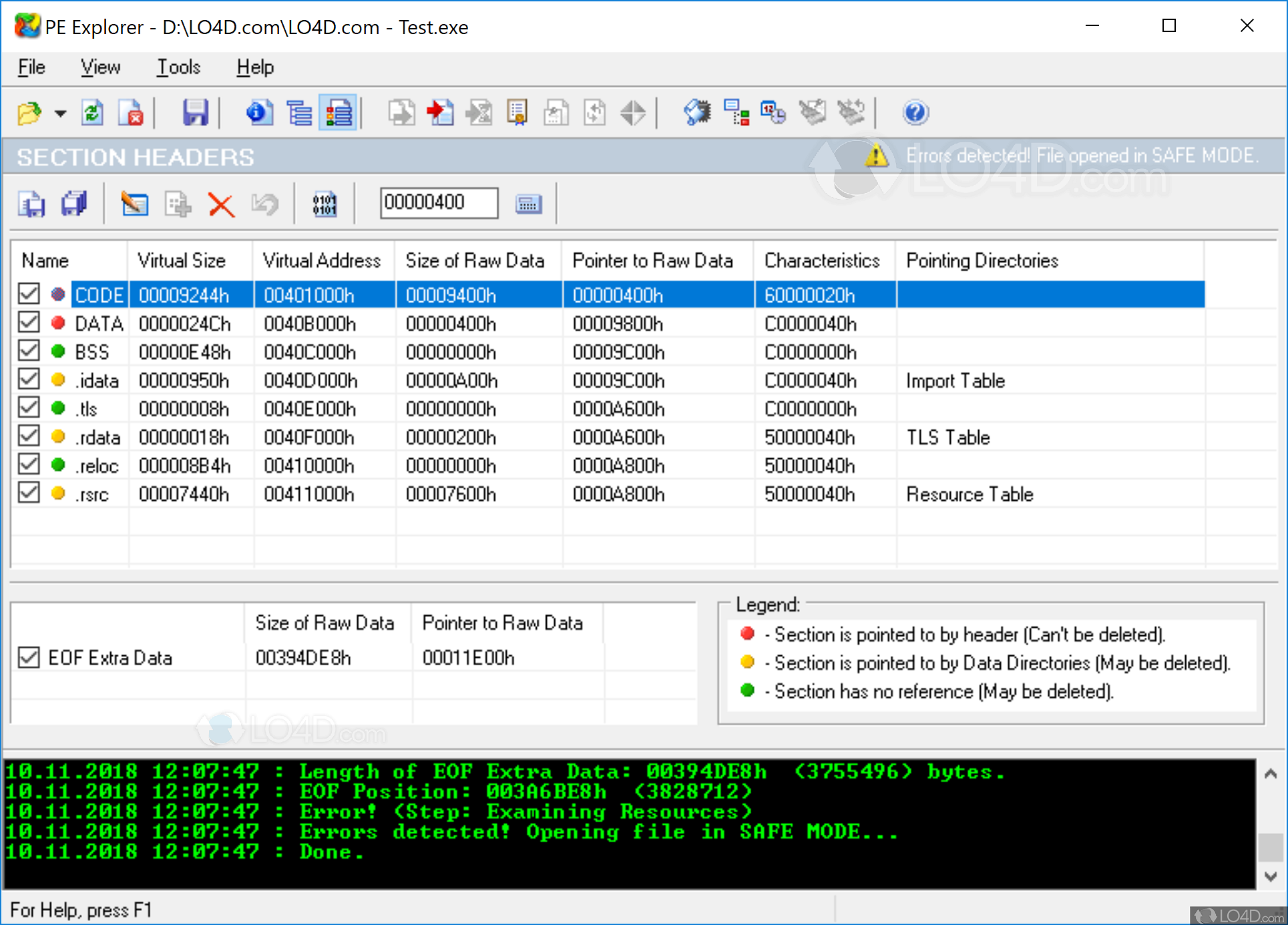The height and width of the screenshot is (925, 1288).
Task: Click the Save file floppy icon
Action: point(195,113)
